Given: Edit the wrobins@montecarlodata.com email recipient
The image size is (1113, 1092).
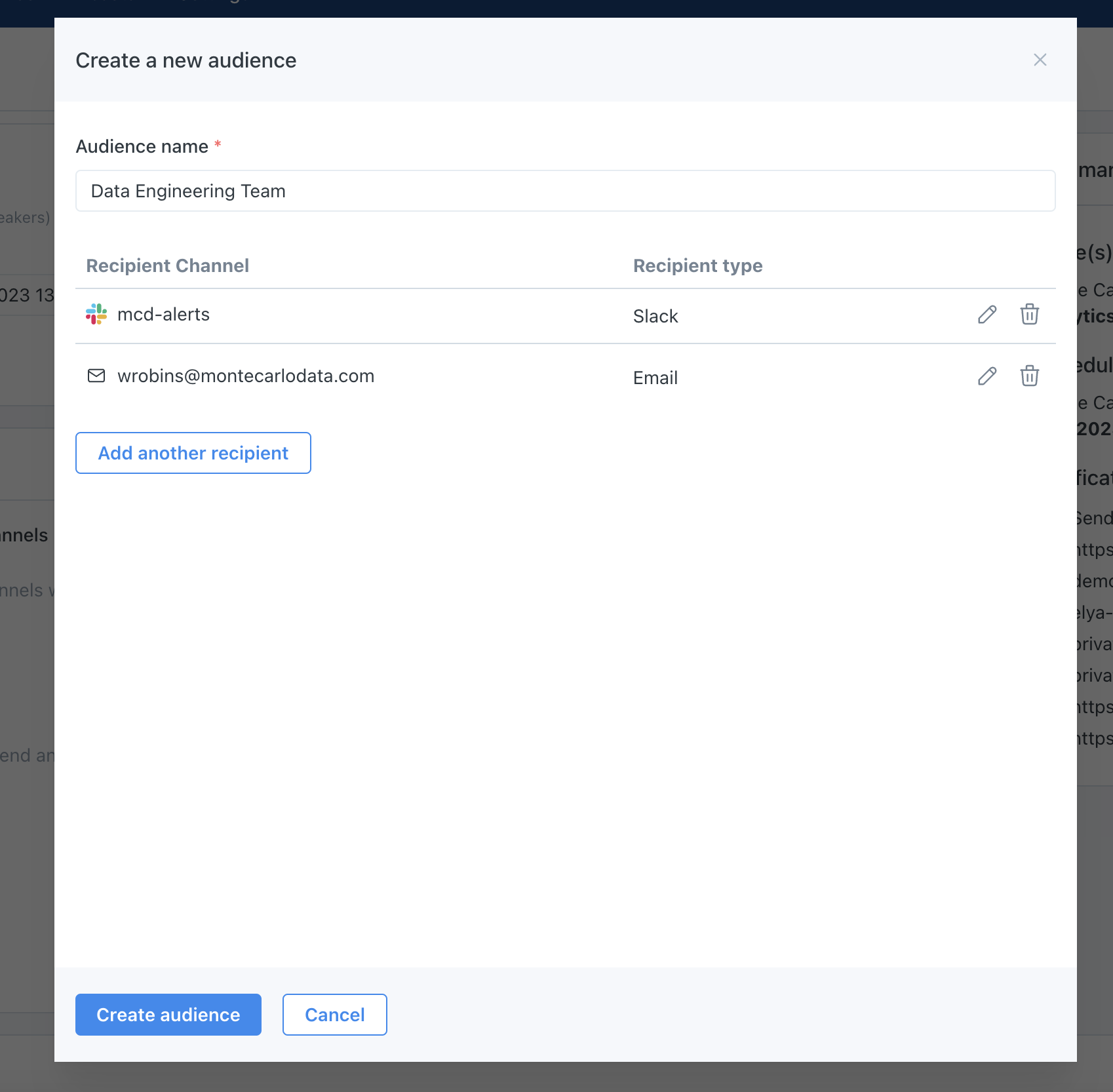Looking at the screenshot, I should pyautogui.click(x=987, y=376).
